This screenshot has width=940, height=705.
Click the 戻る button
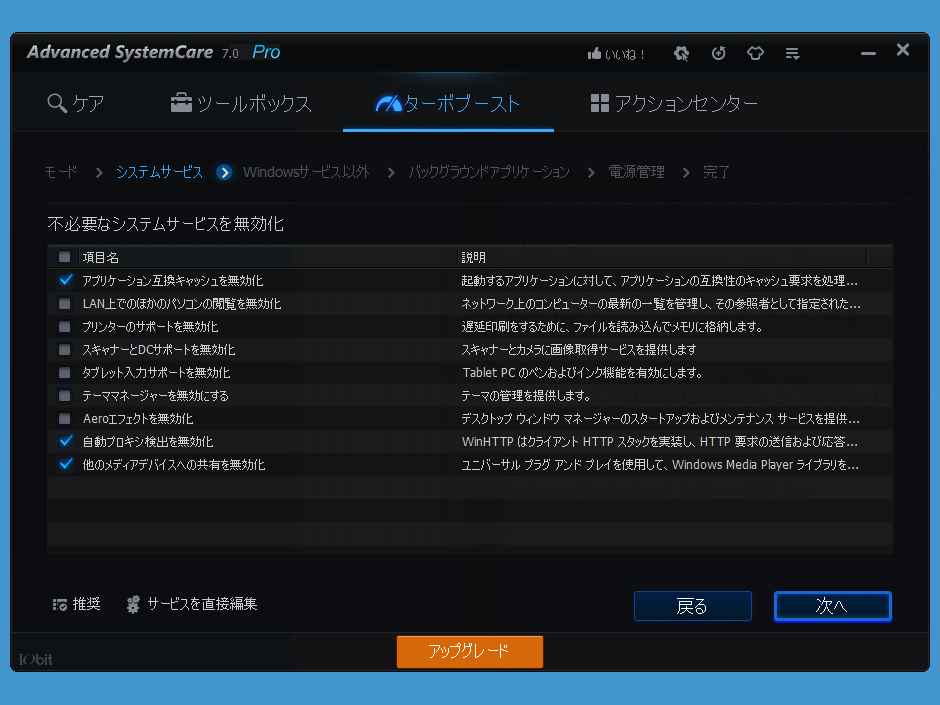tap(692, 606)
